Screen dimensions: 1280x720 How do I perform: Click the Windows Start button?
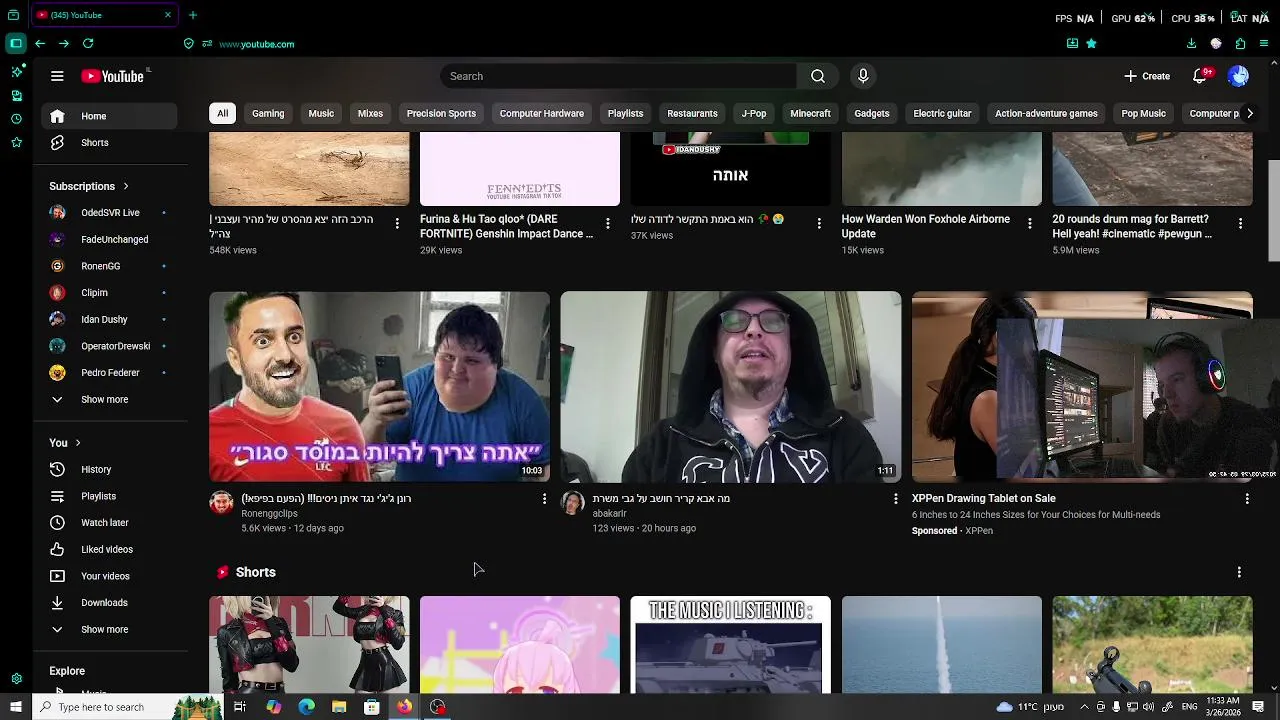pyautogui.click(x=15, y=707)
